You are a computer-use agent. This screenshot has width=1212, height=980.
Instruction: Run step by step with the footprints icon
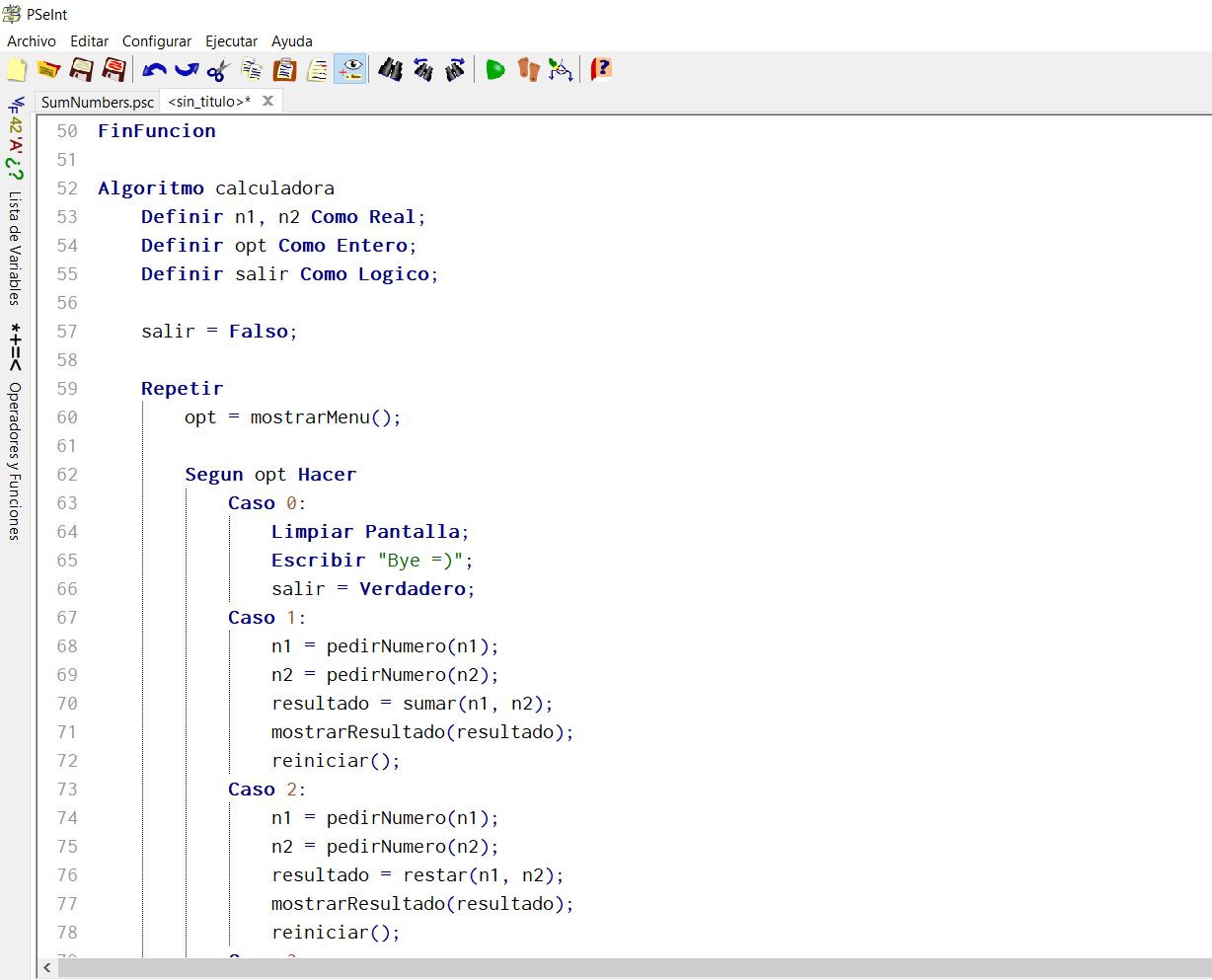point(529,69)
